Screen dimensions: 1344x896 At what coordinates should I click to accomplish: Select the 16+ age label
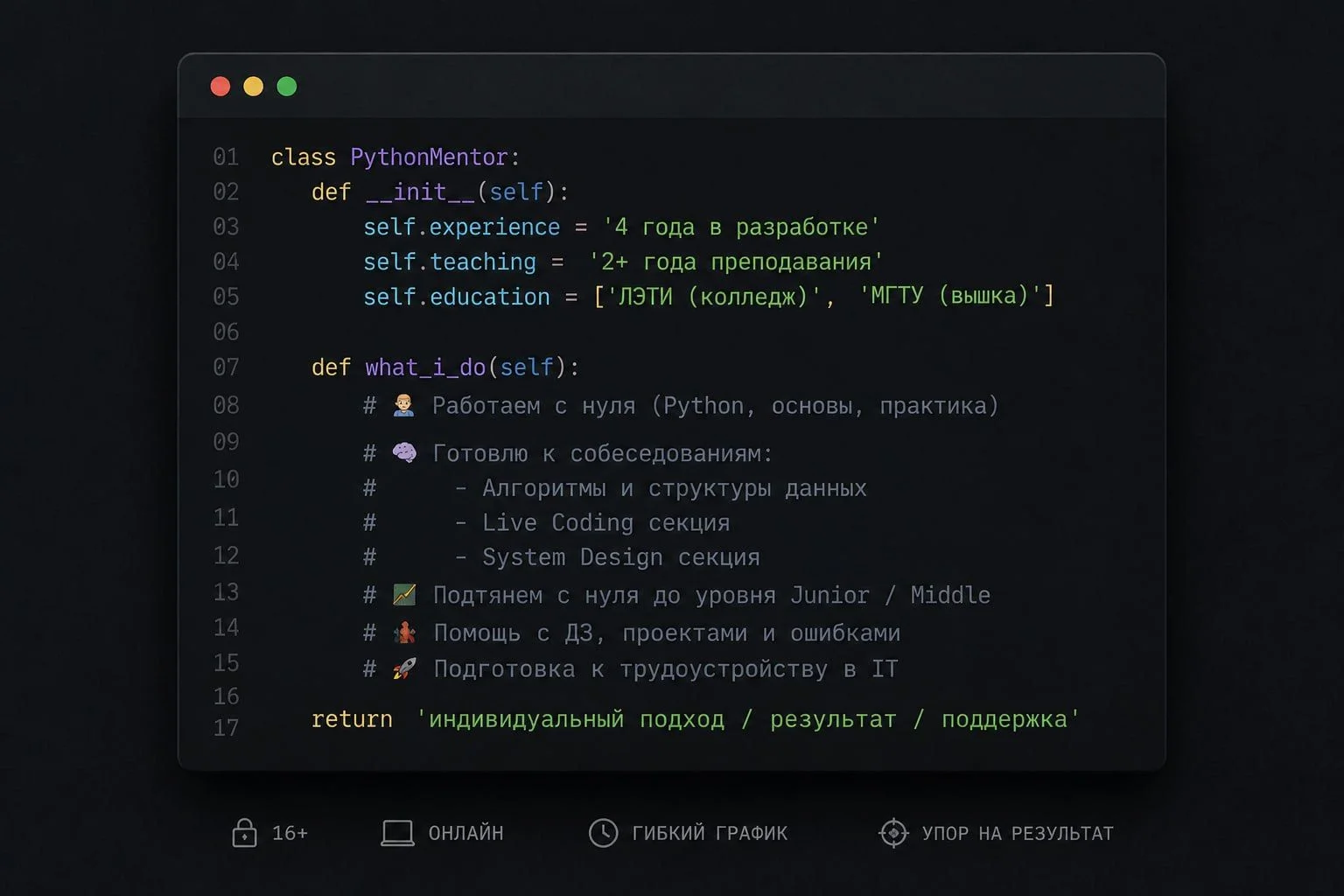coord(290,833)
